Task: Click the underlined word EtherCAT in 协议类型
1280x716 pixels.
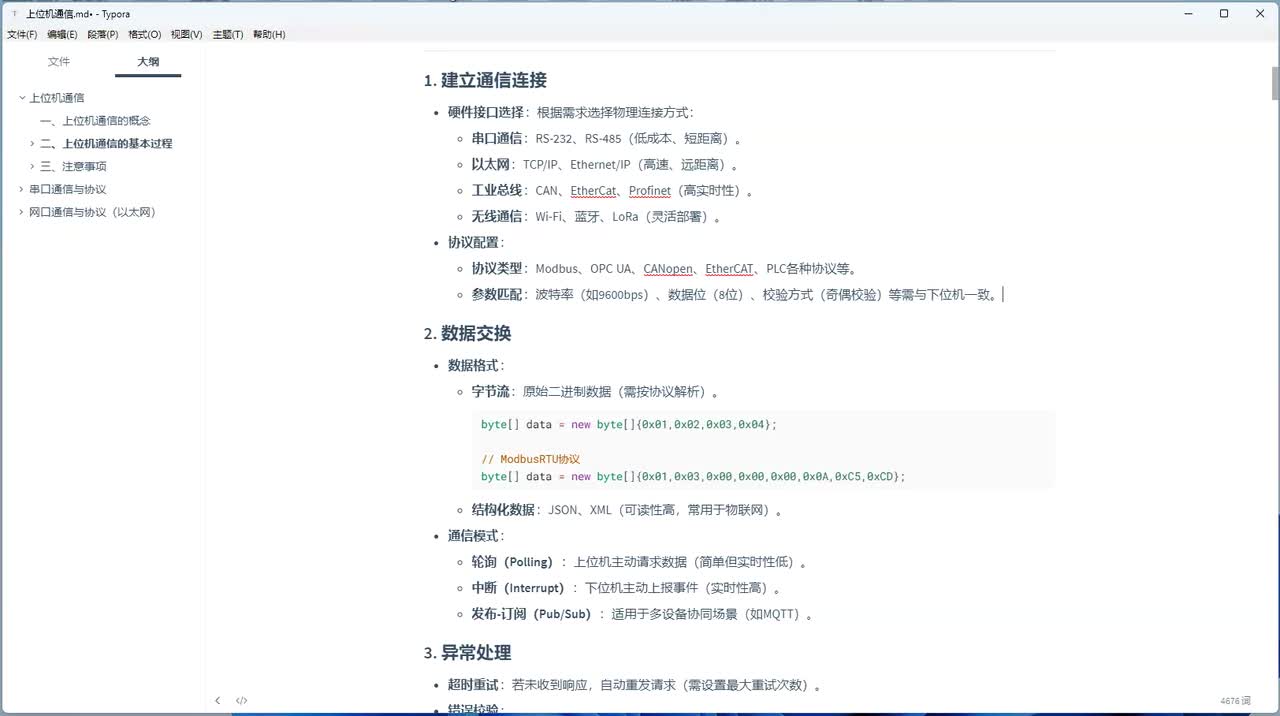Action: coord(729,269)
